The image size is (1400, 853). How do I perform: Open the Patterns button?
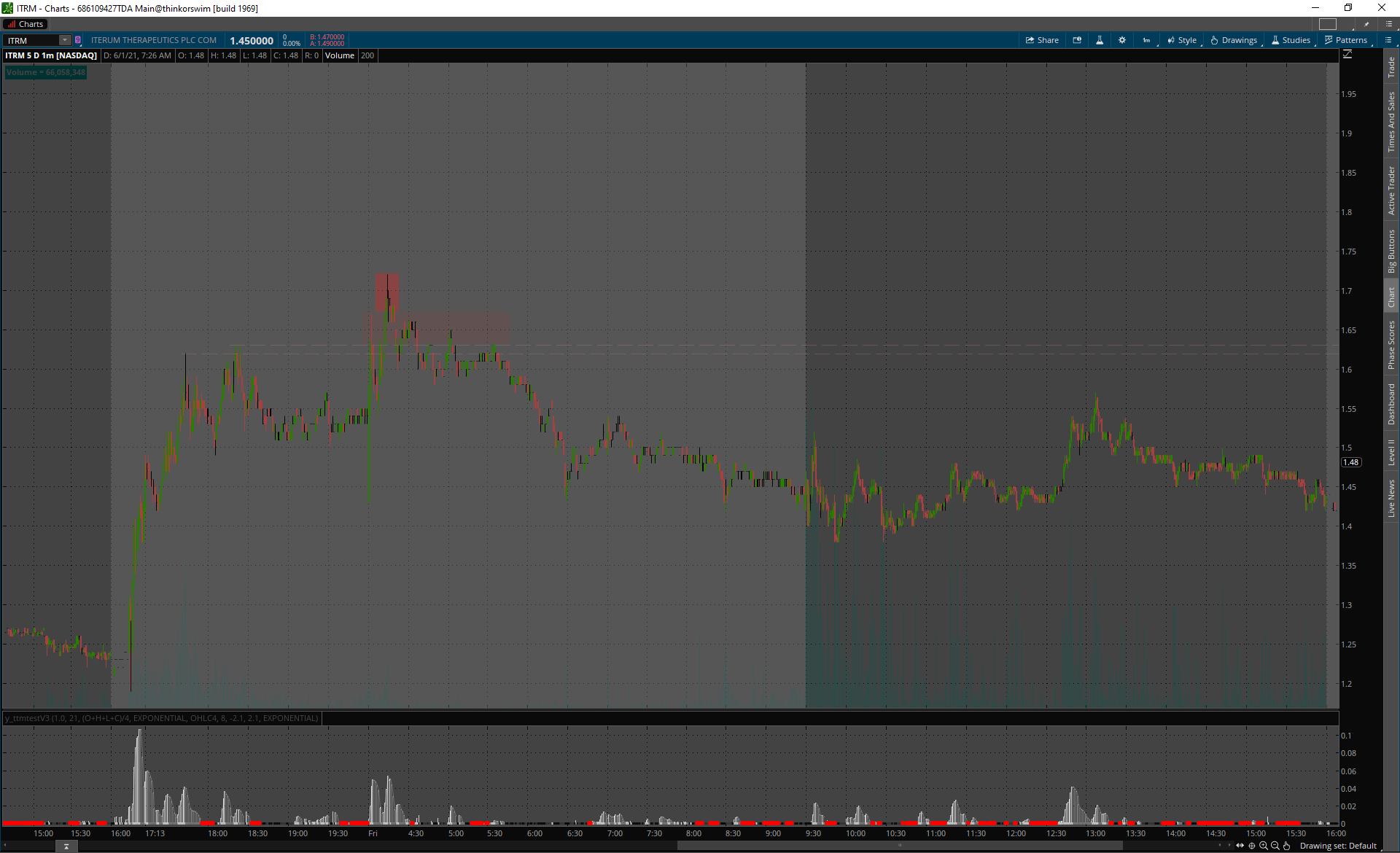[1346, 40]
